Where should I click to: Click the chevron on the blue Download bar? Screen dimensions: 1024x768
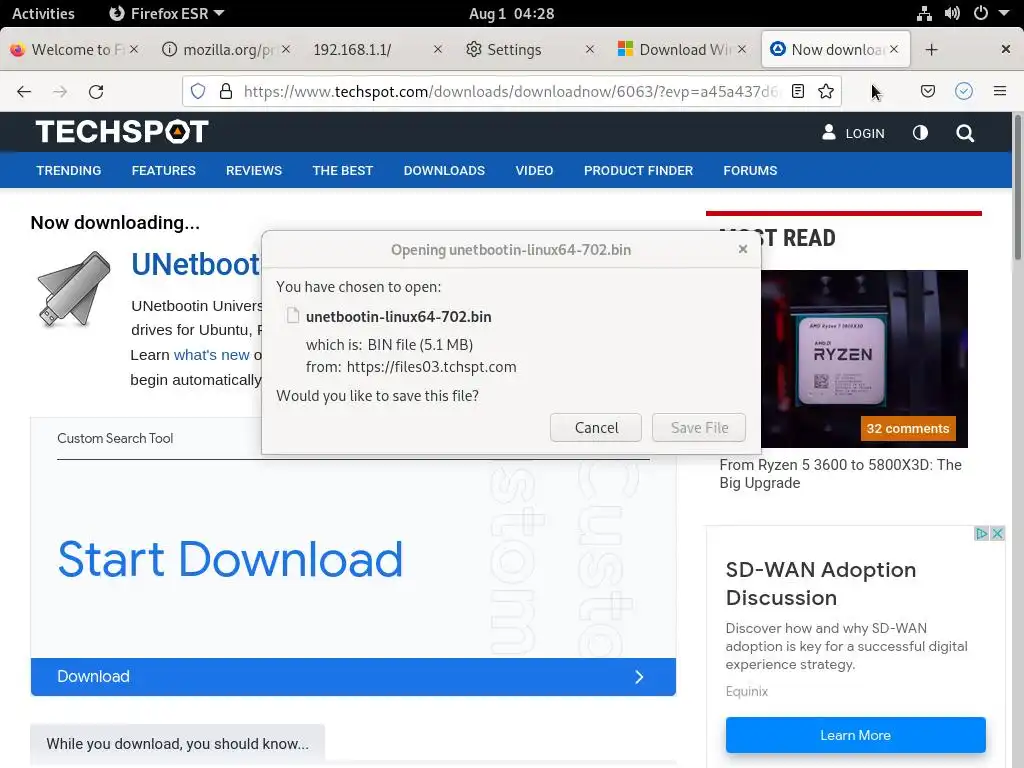[x=639, y=677]
